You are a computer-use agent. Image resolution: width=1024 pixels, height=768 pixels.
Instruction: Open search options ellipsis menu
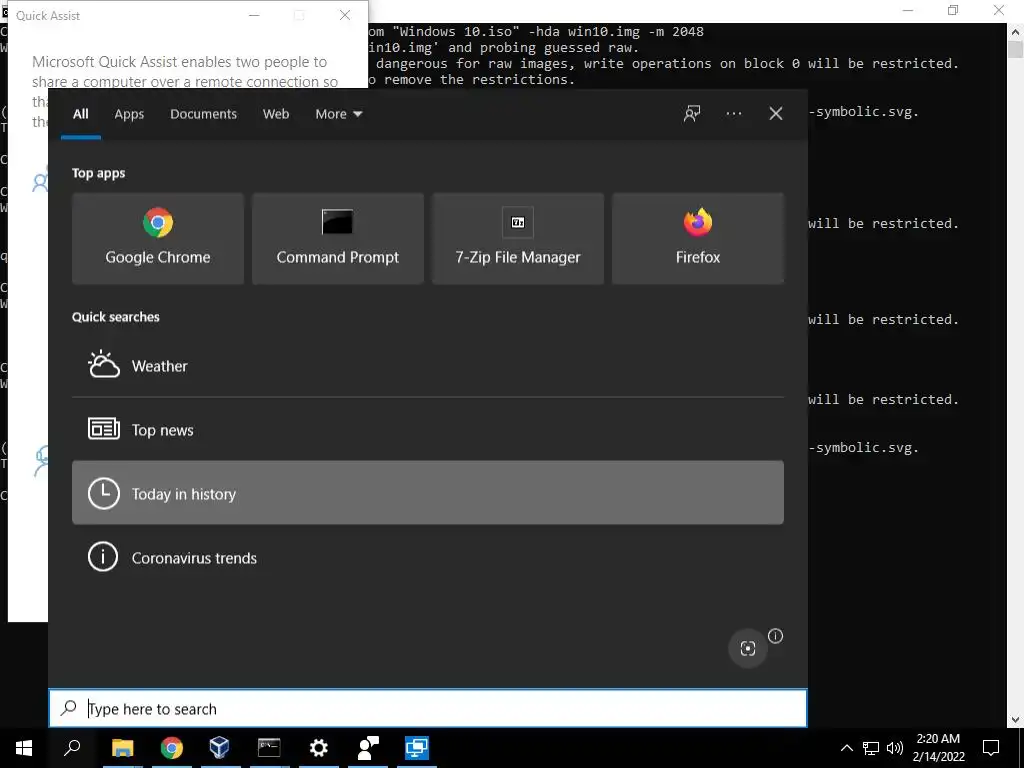(x=733, y=114)
